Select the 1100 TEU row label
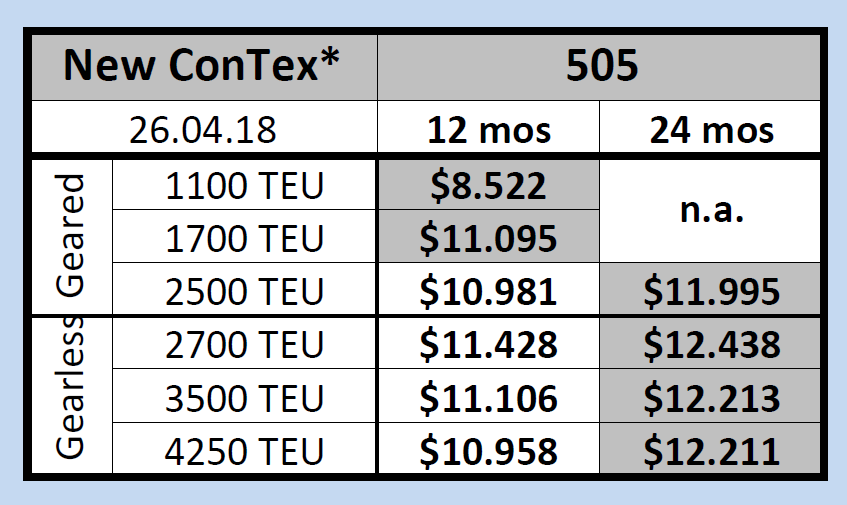The width and height of the screenshot is (847, 505). (244, 185)
